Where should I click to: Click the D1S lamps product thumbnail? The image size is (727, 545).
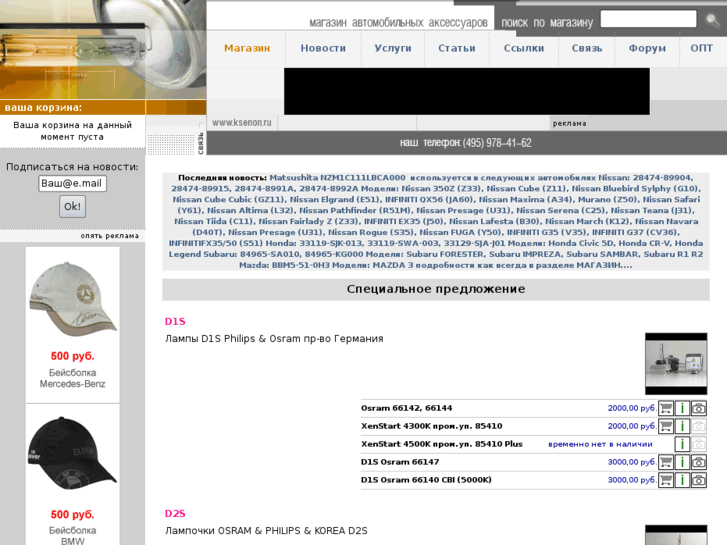pos(676,364)
